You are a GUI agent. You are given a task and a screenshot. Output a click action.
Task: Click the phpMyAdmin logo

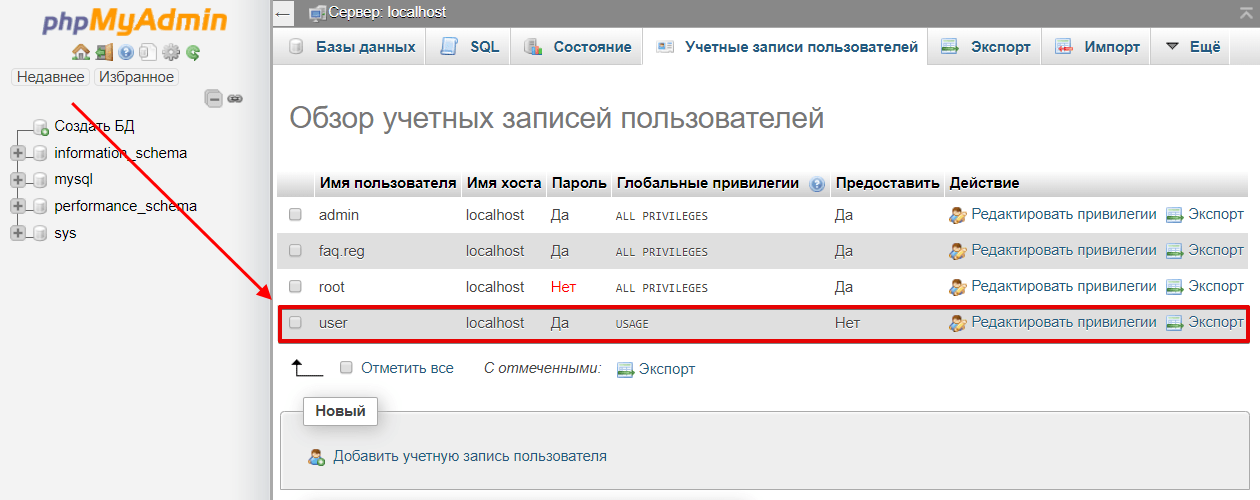pos(135,21)
